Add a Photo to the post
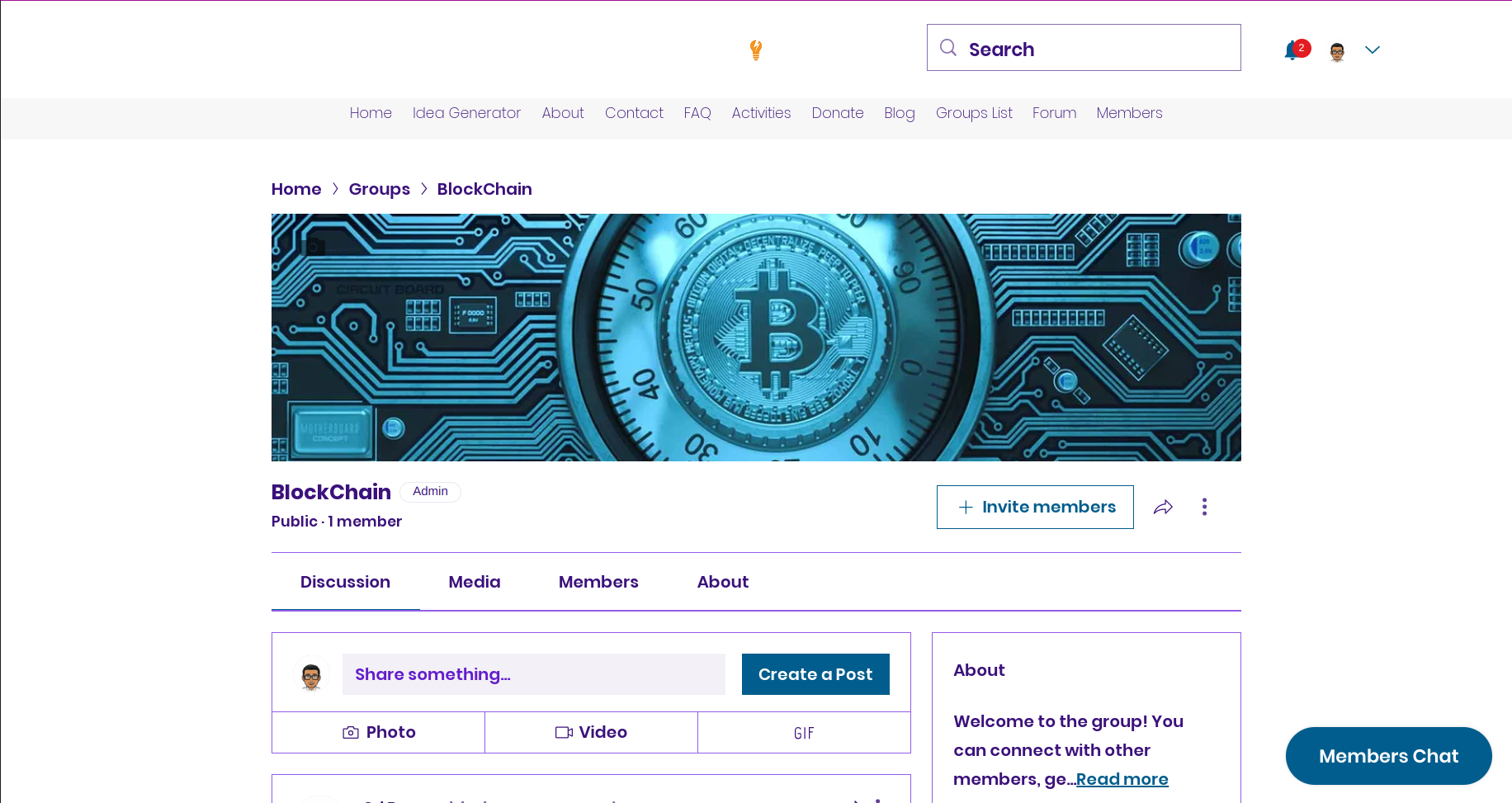This screenshot has height=803, width=1512. pos(378,732)
